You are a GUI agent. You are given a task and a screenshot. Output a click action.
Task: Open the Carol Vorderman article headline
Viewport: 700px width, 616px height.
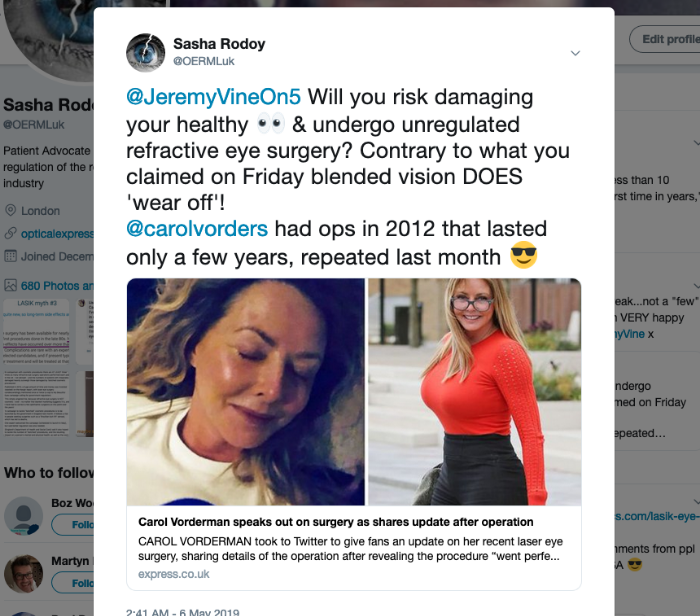(x=336, y=522)
